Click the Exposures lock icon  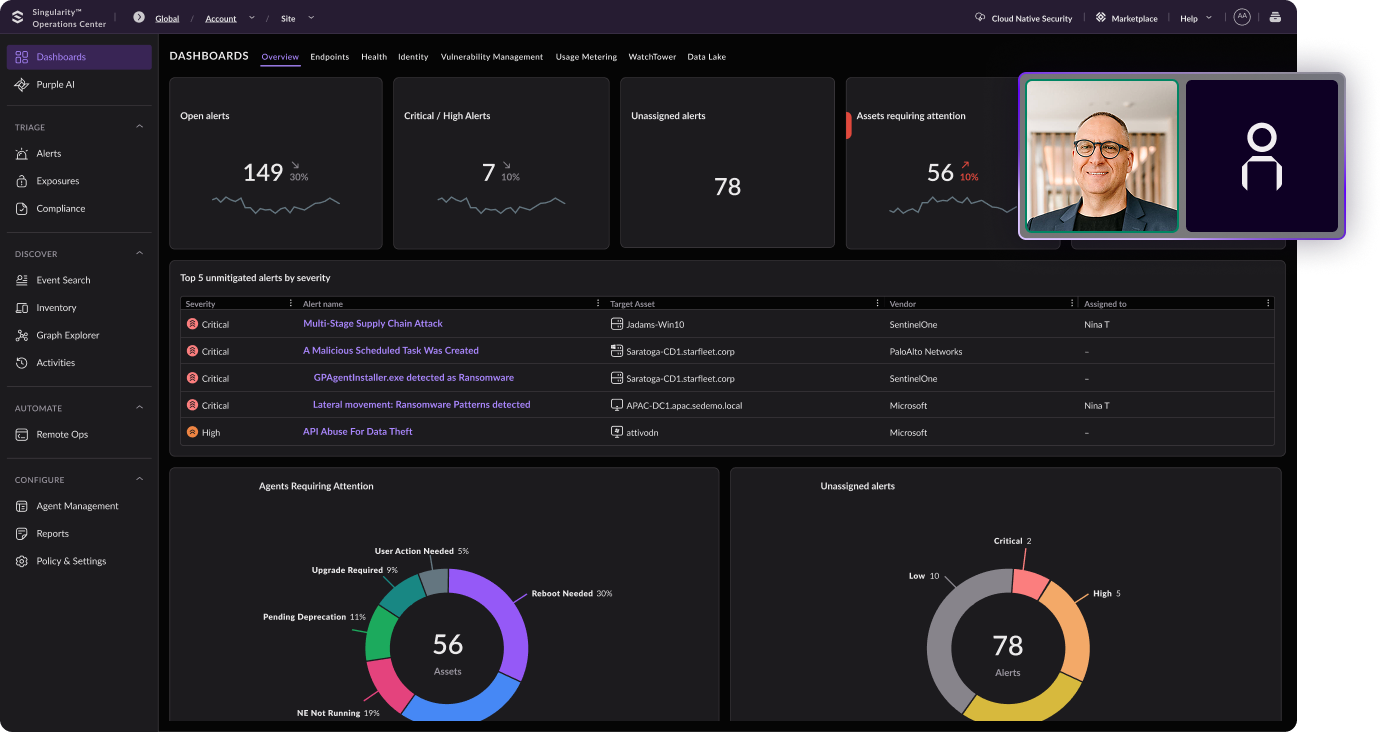point(22,181)
